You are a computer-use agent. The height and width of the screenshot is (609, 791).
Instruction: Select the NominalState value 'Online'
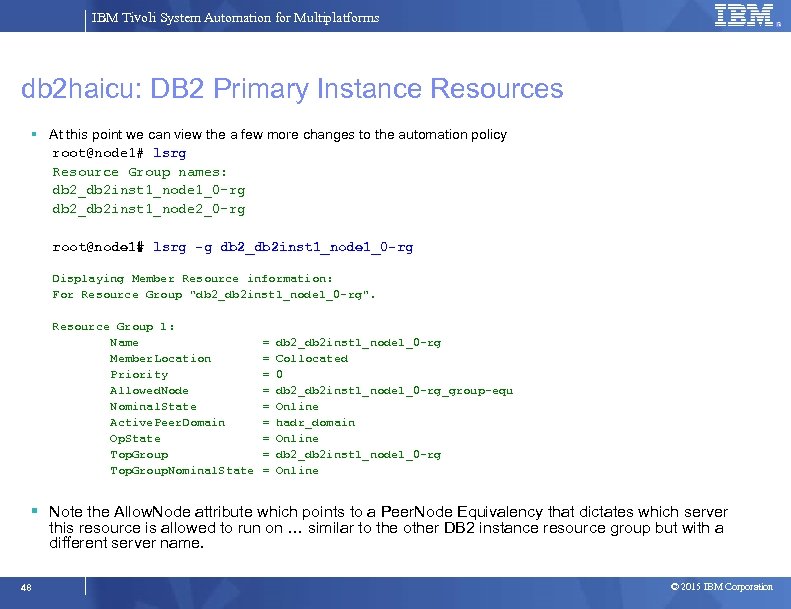coord(297,407)
